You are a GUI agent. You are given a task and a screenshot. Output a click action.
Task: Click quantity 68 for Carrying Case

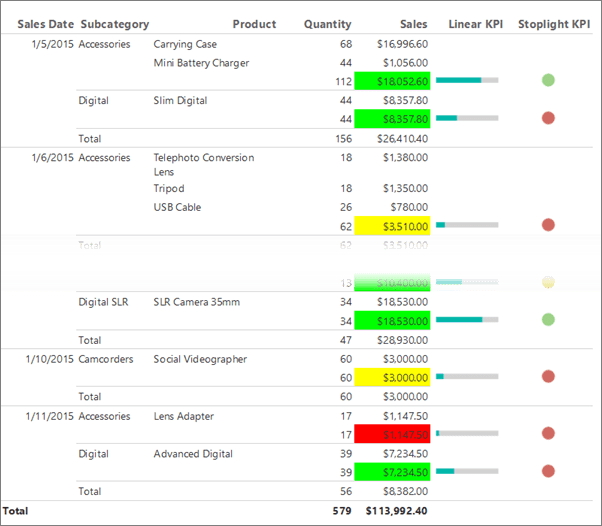tap(346, 44)
